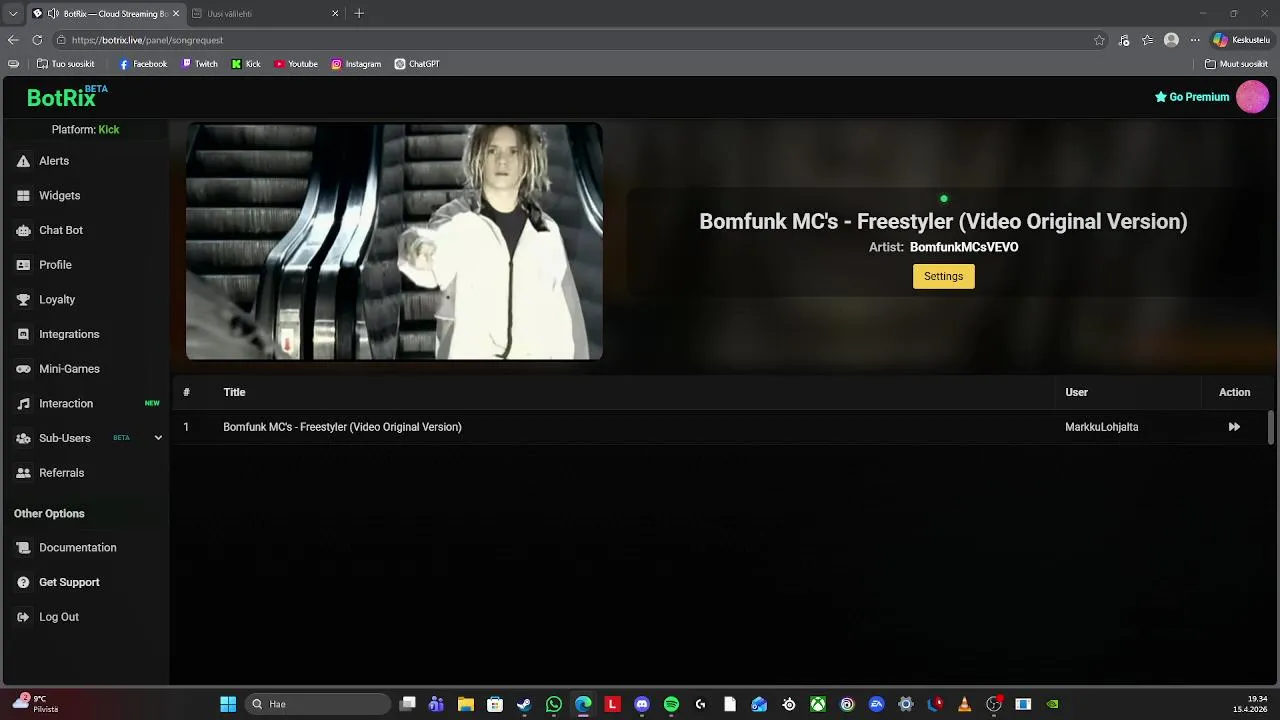This screenshot has height=720, width=1280.
Task: Open the Youtube bookmark
Action: coord(296,64)
